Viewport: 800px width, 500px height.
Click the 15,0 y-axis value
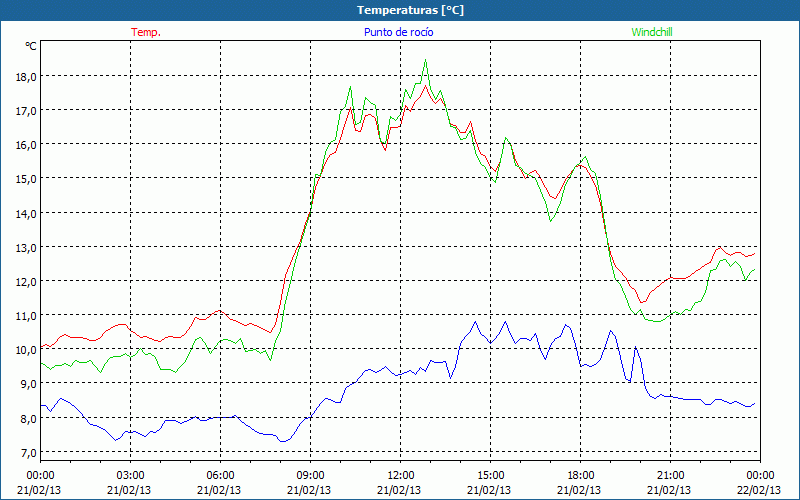[26, 179]
